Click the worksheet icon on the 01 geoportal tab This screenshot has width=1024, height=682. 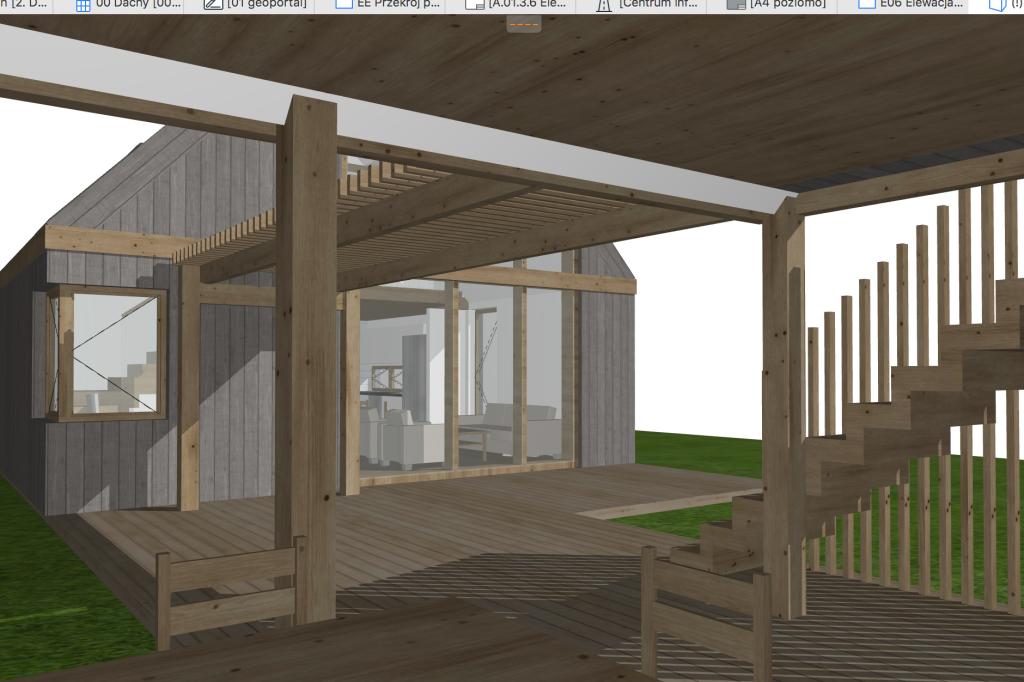[x=213, y=5]
